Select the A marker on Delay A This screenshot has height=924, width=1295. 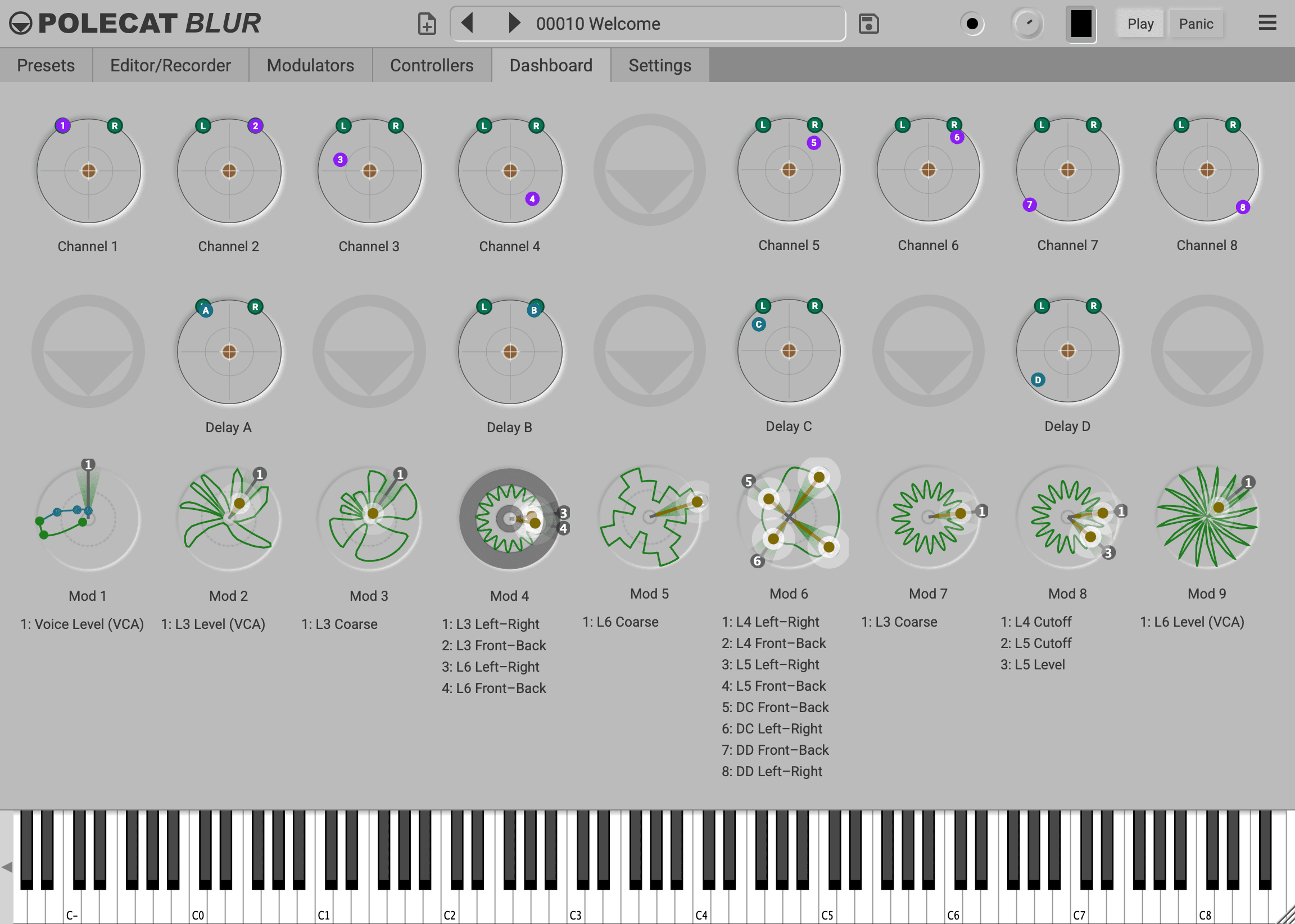[206, 310]
